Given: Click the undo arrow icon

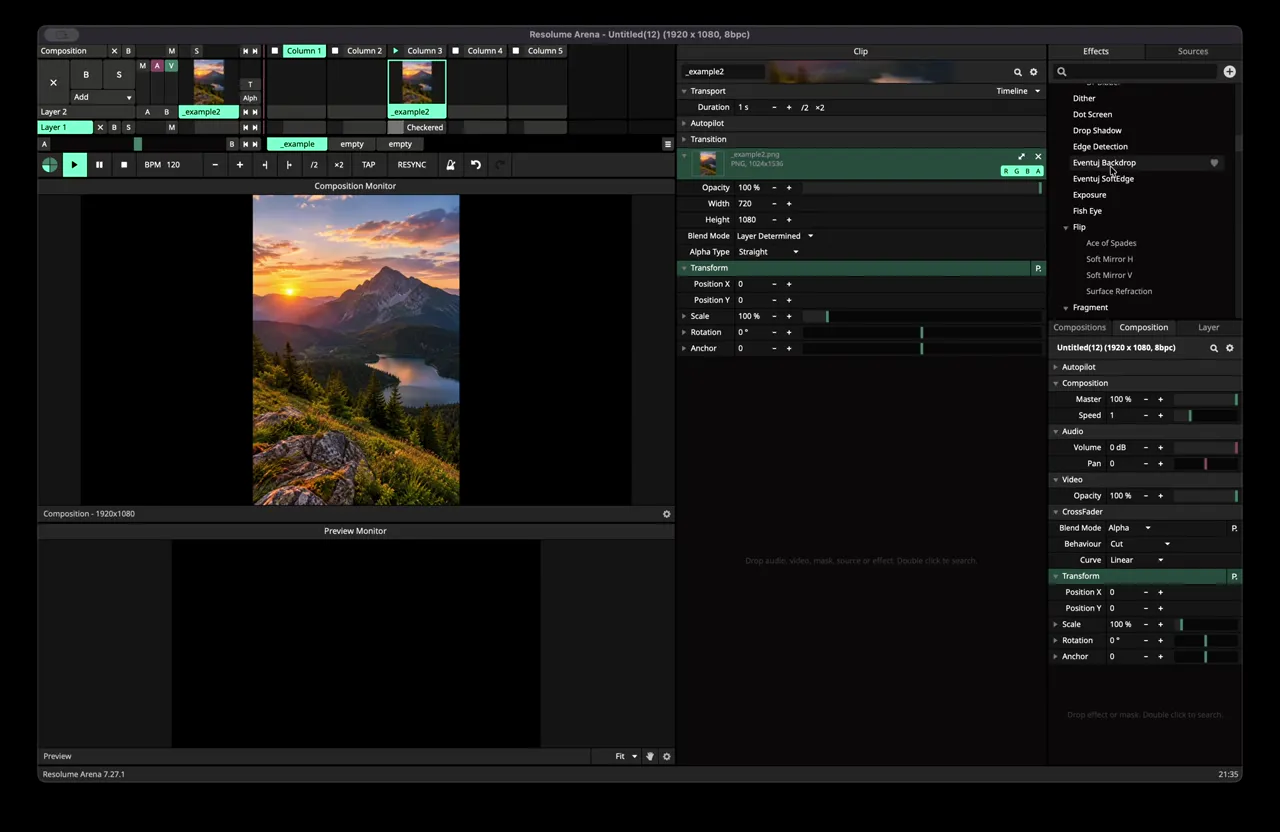Looking at the screenshot, I should (x=476, y=165).
